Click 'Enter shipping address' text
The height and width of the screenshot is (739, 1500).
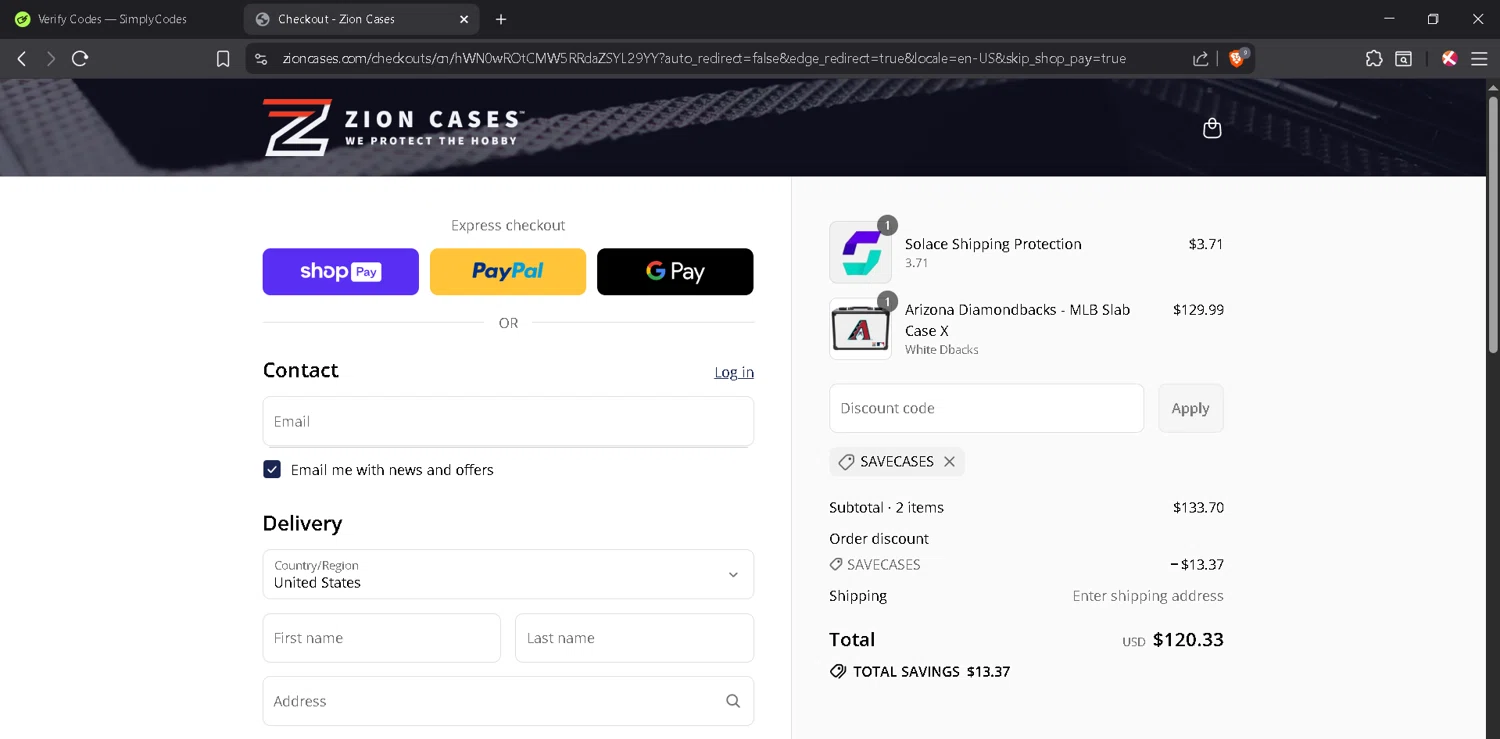1148,596
